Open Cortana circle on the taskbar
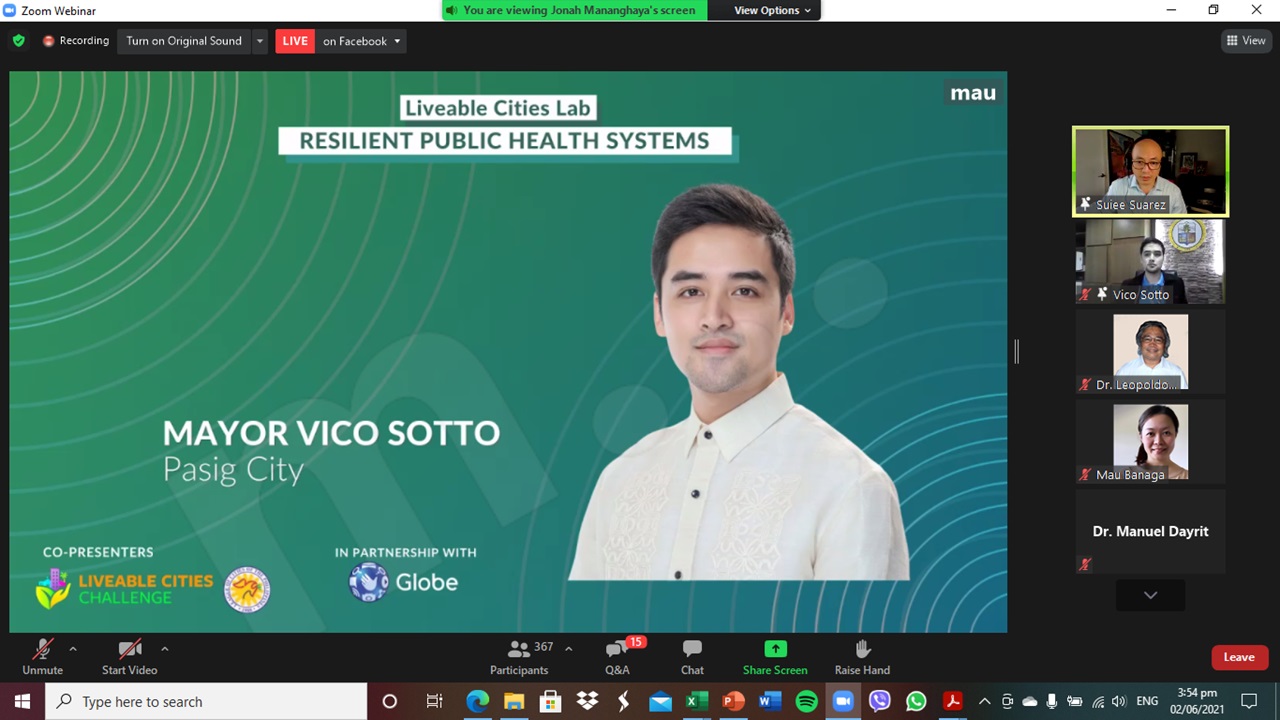1280x720 pixels. pos(390,701)
